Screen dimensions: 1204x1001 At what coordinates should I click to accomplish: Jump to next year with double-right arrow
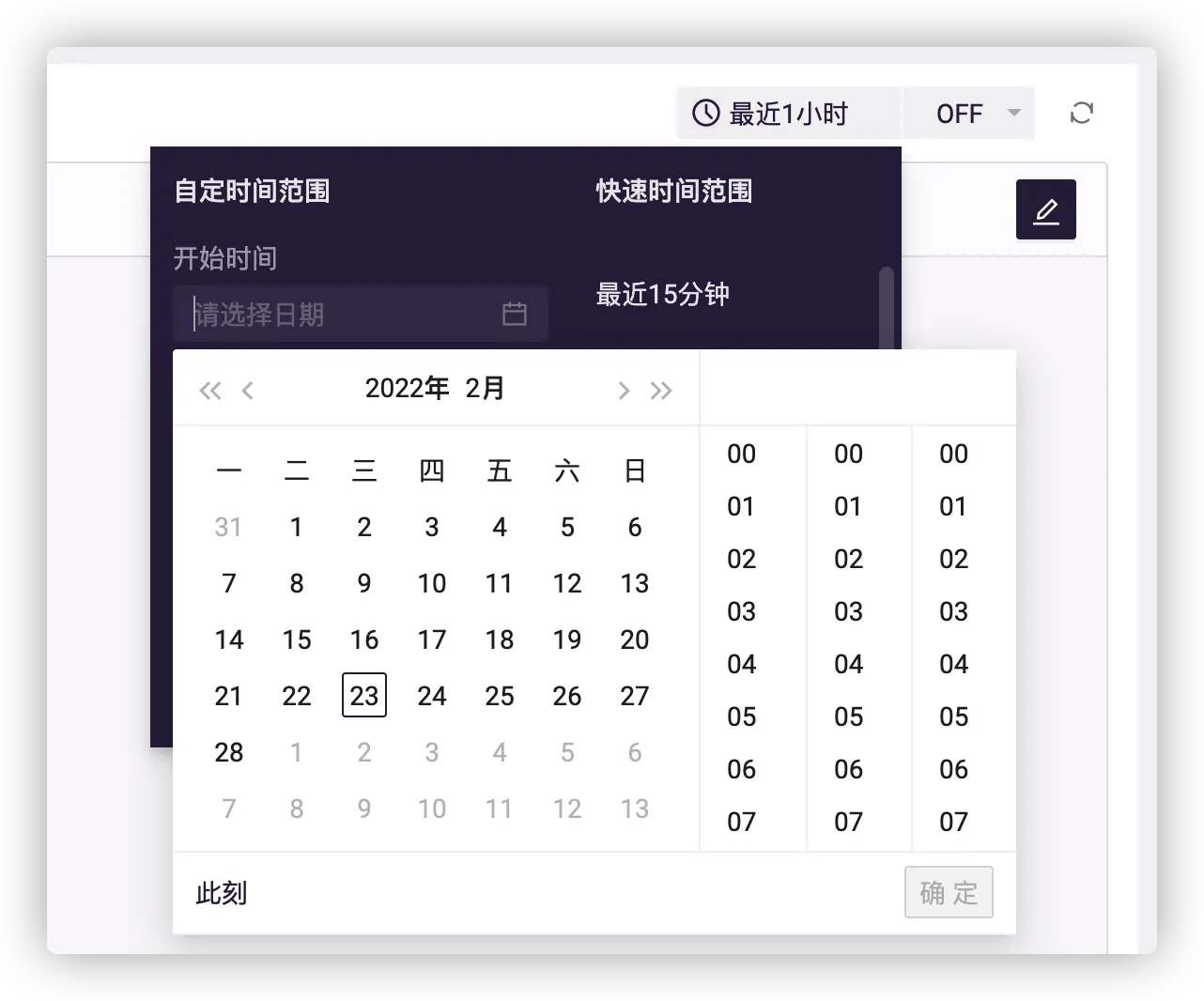(x=661, y=390)
